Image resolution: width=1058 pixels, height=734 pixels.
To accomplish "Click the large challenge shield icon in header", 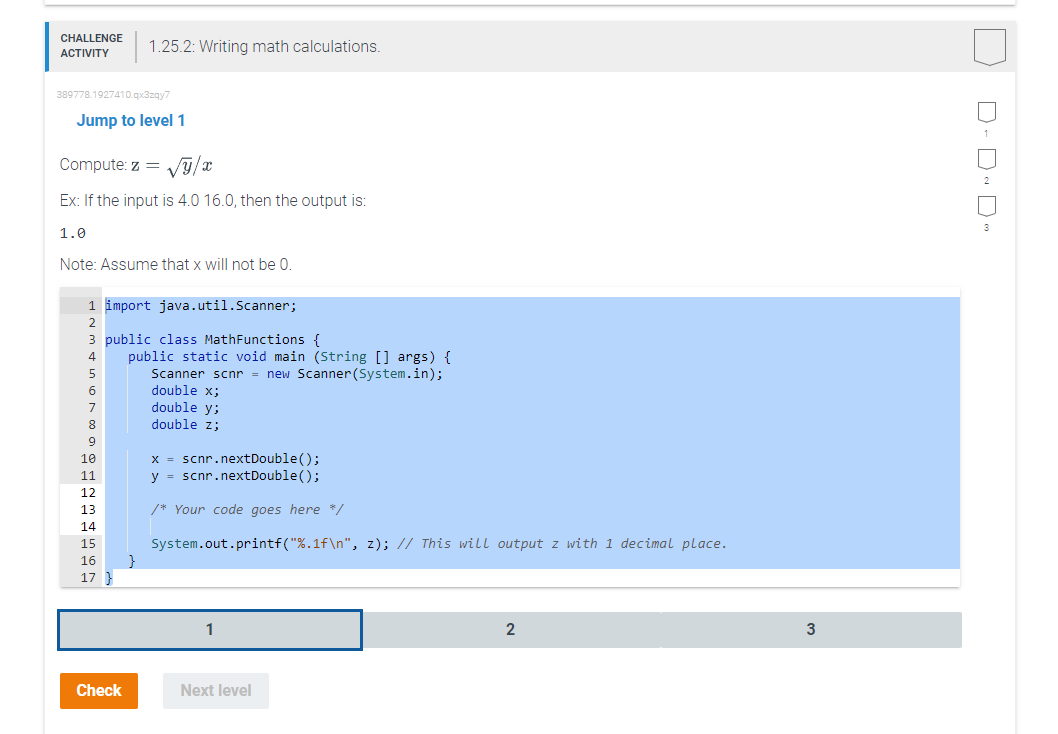I will [x=988, y=46].
